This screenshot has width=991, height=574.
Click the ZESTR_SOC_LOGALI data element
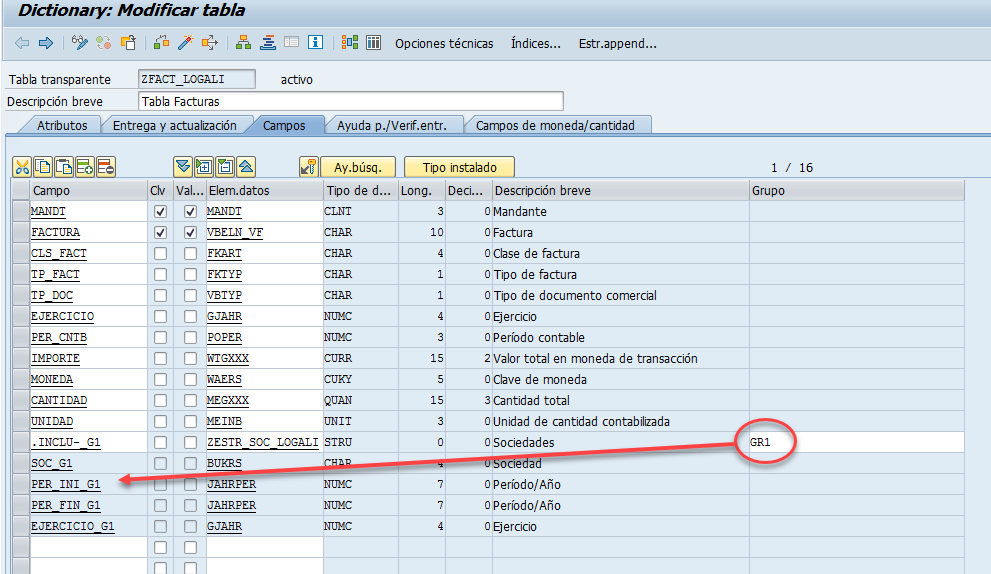[263, 443]
